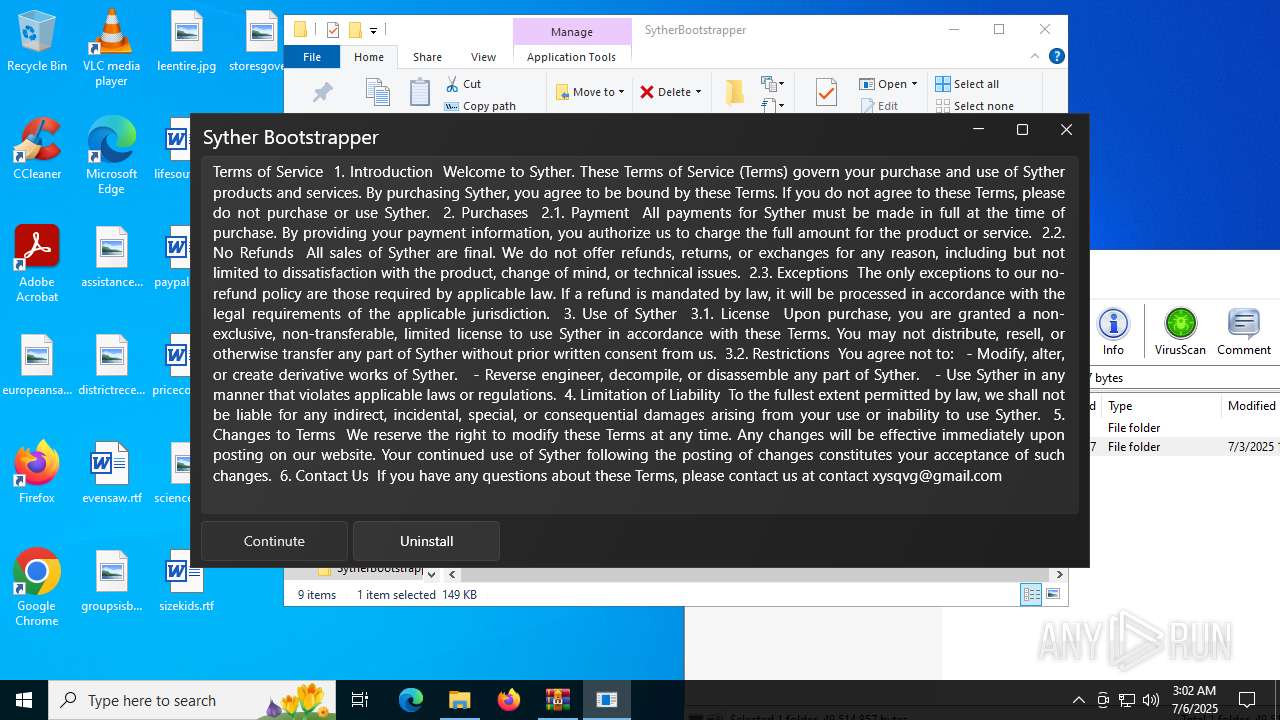1280x720 pixels.
Task: Open File Explorer from taskbar
Action: point(459,700)
